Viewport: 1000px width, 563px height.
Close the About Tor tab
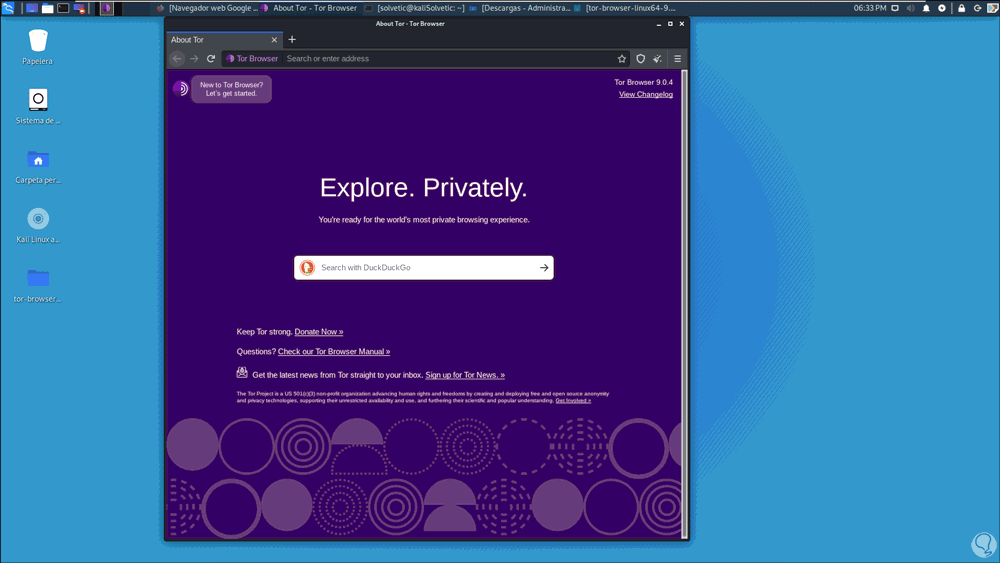pos(274,40)
